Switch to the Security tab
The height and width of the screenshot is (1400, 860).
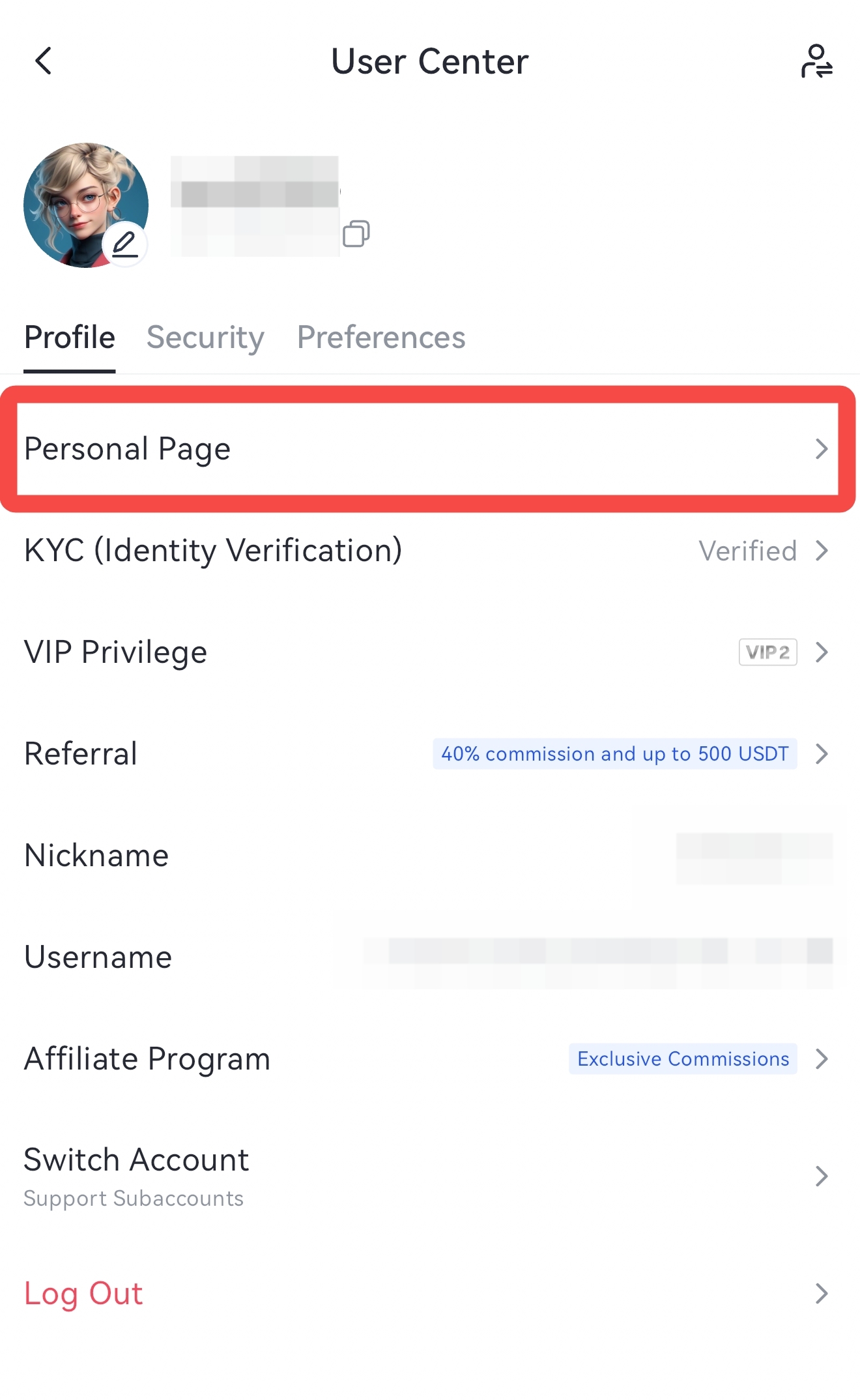coord(205,338)
